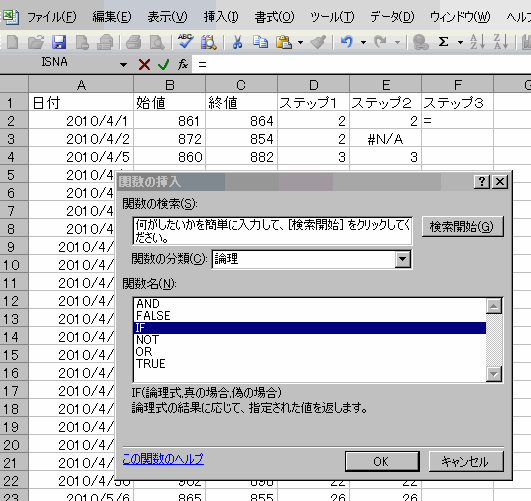
Task: Select IF in the function list
Action: click(310, 328)
